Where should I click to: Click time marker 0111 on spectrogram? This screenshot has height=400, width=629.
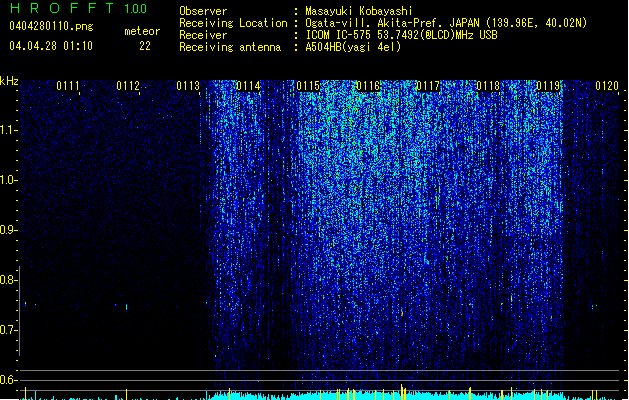click(68, 86)
